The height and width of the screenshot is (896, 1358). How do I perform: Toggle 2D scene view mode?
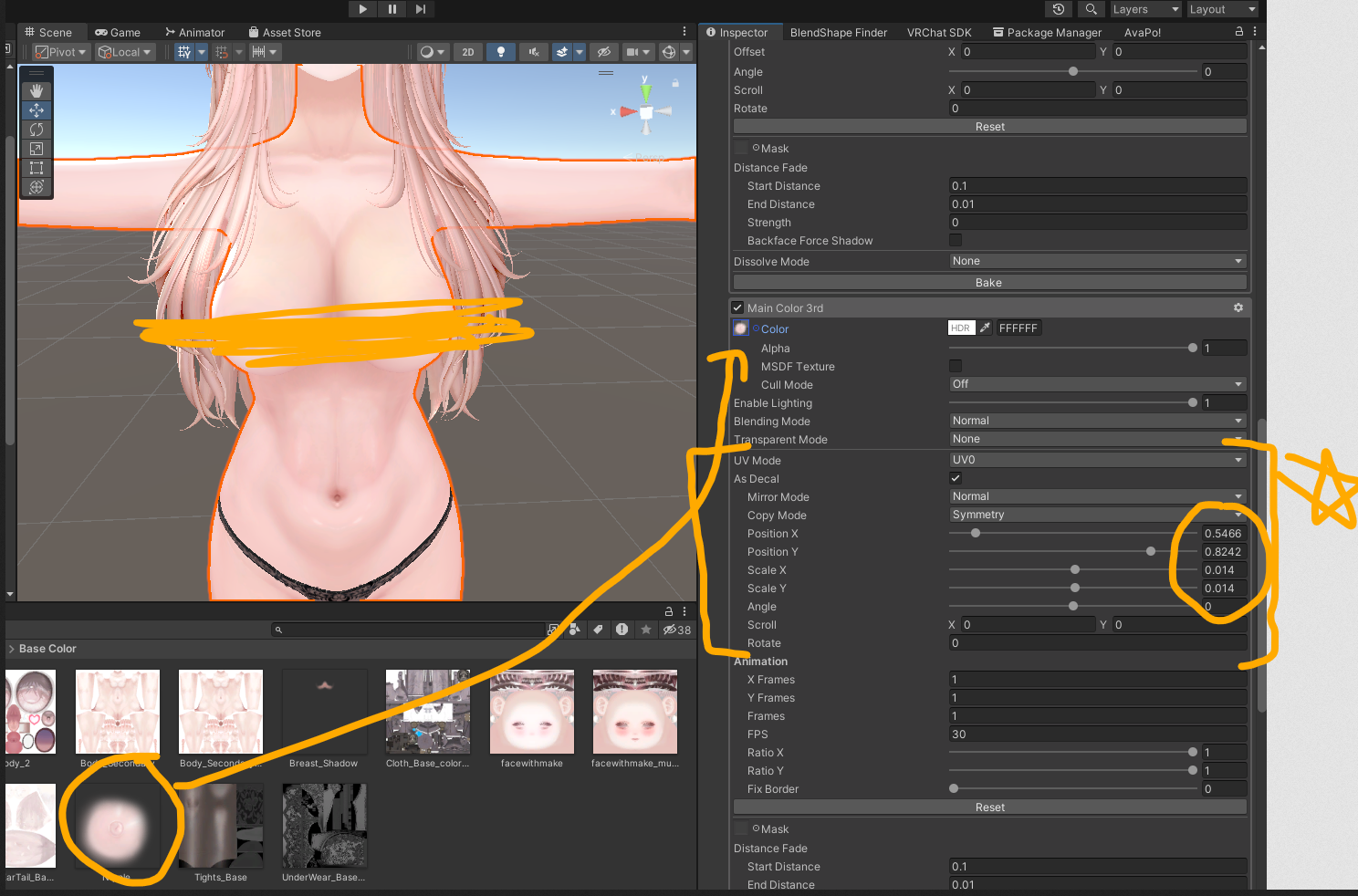[x=468, y=52]
